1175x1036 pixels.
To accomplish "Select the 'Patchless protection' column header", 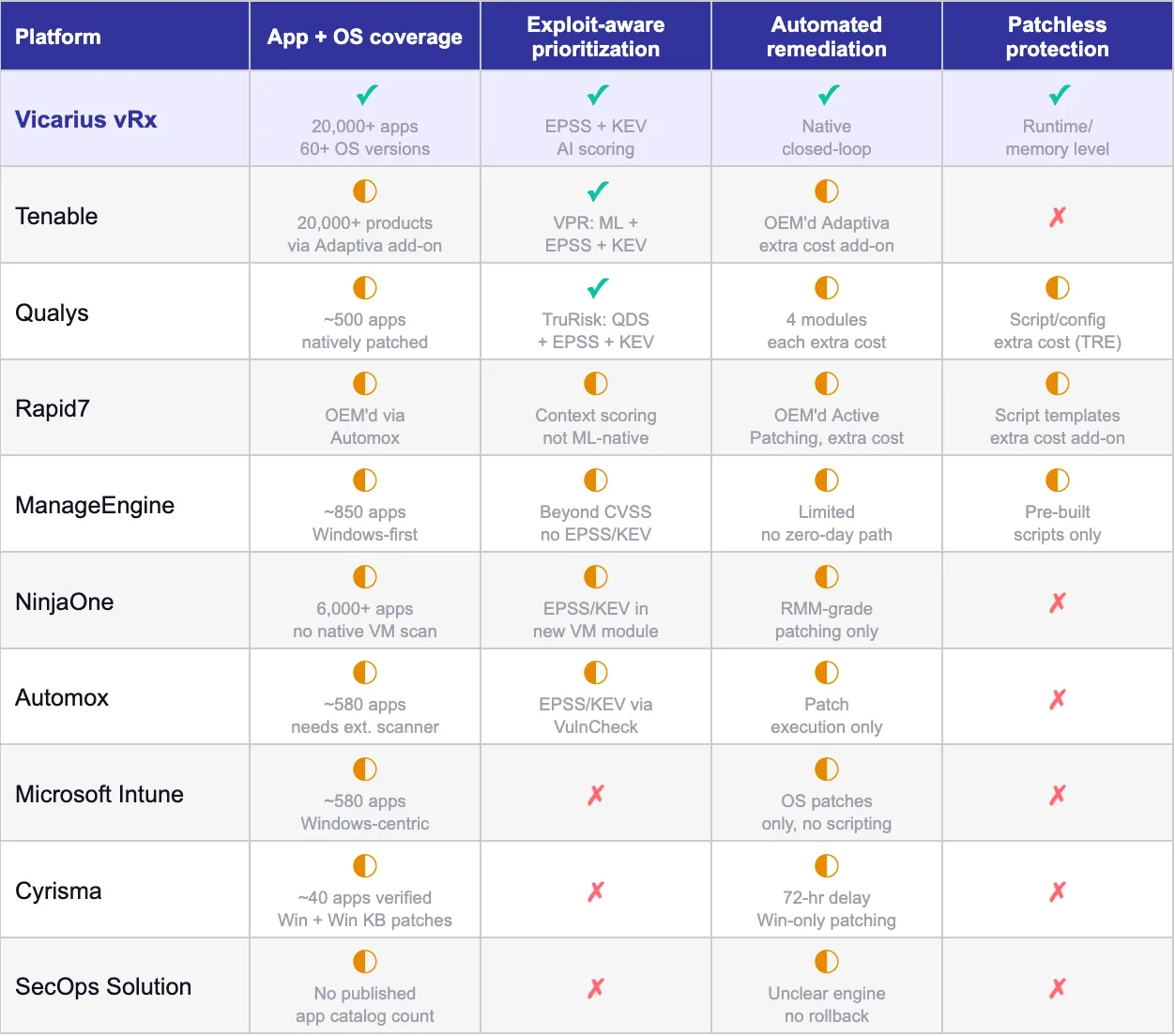I will click(1058, 37).
